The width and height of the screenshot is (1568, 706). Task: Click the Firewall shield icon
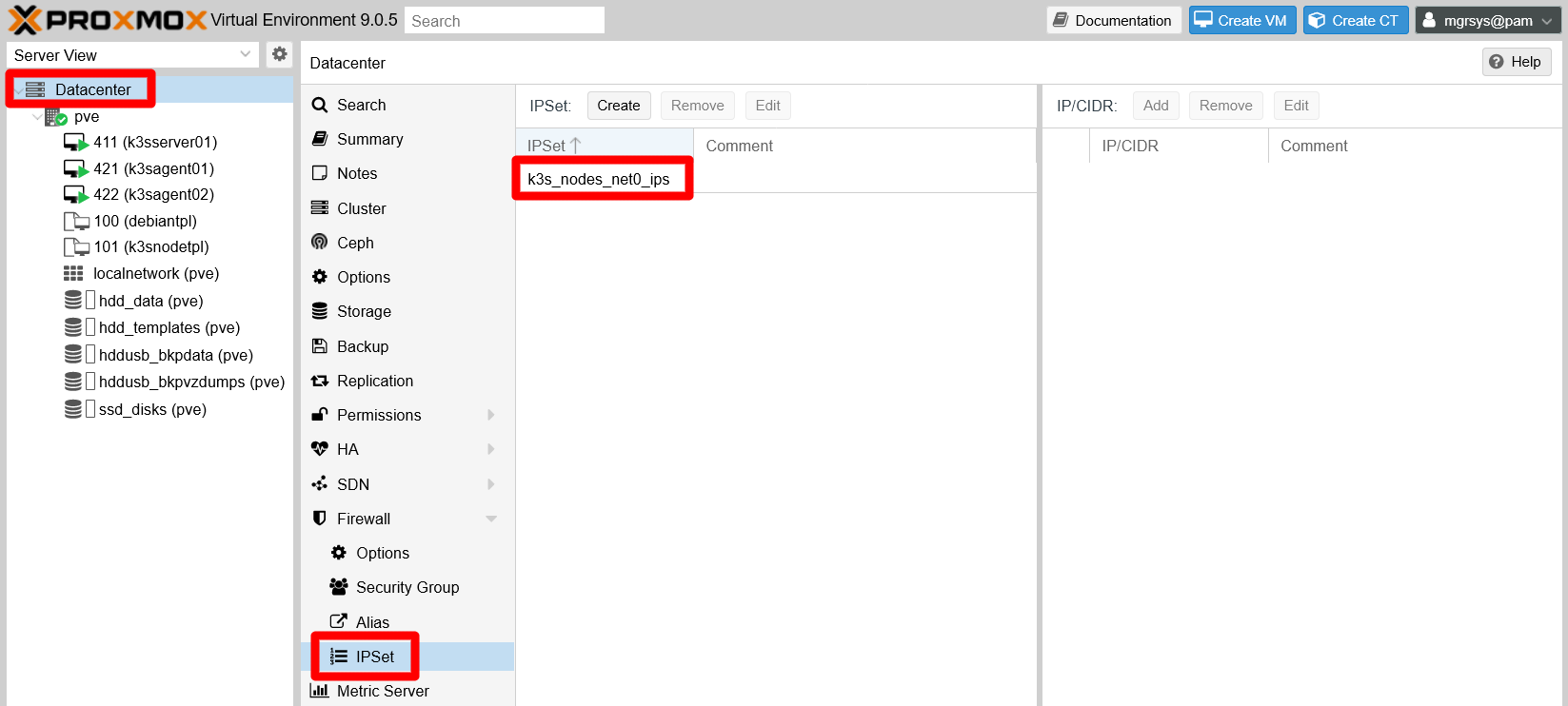click(x=320, y=519)
